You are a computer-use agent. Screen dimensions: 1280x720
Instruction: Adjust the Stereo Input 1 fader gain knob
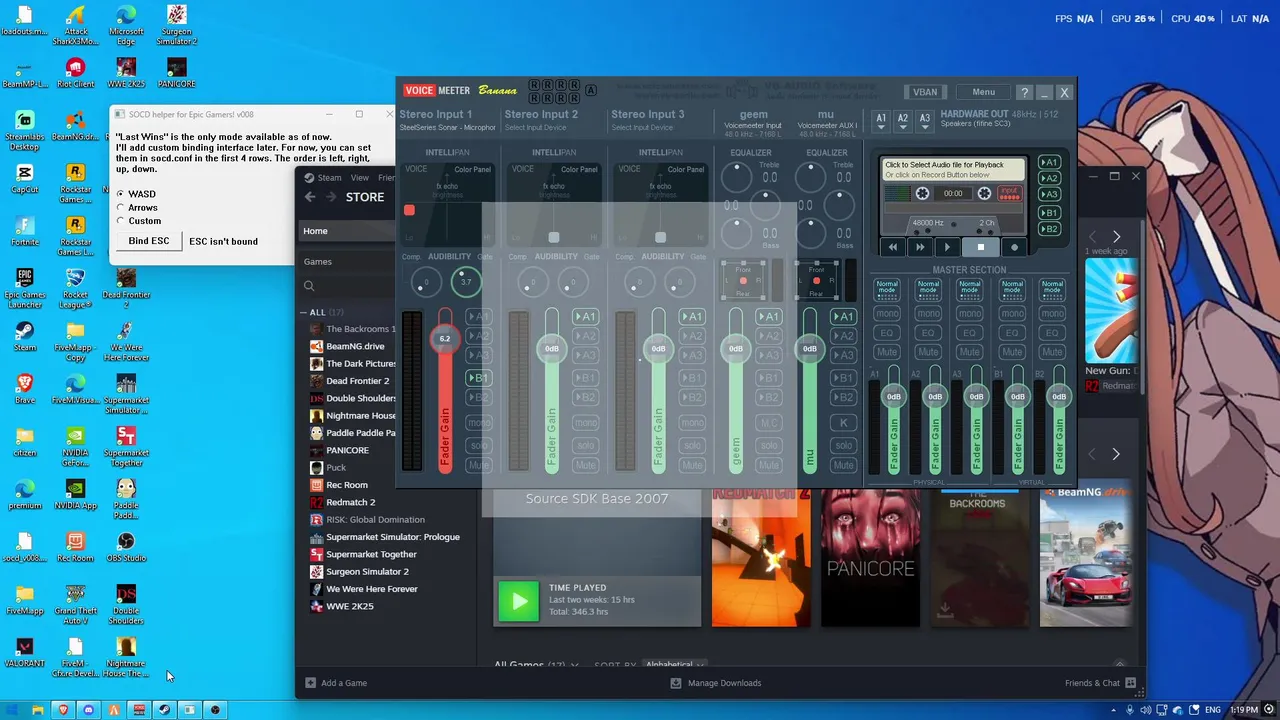[445, 340]
